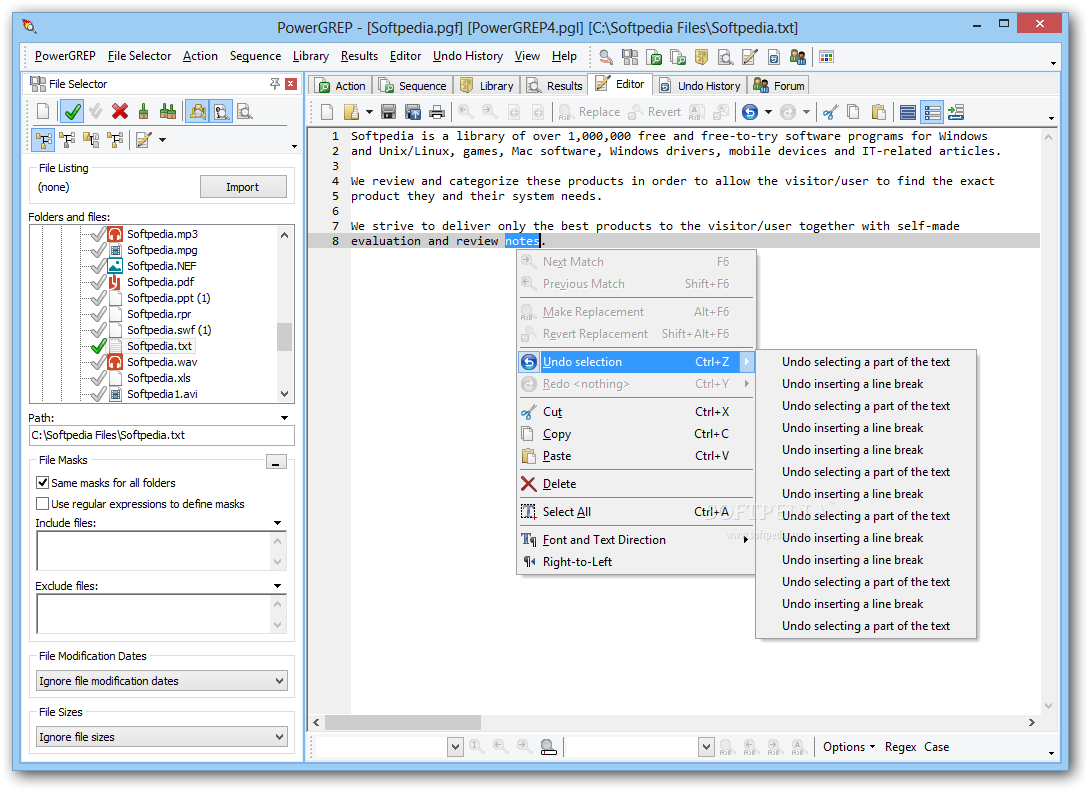Viewport: 1089px width, 791px height.
Task: Click the double green brush clear-all icon
Action: 167,112
